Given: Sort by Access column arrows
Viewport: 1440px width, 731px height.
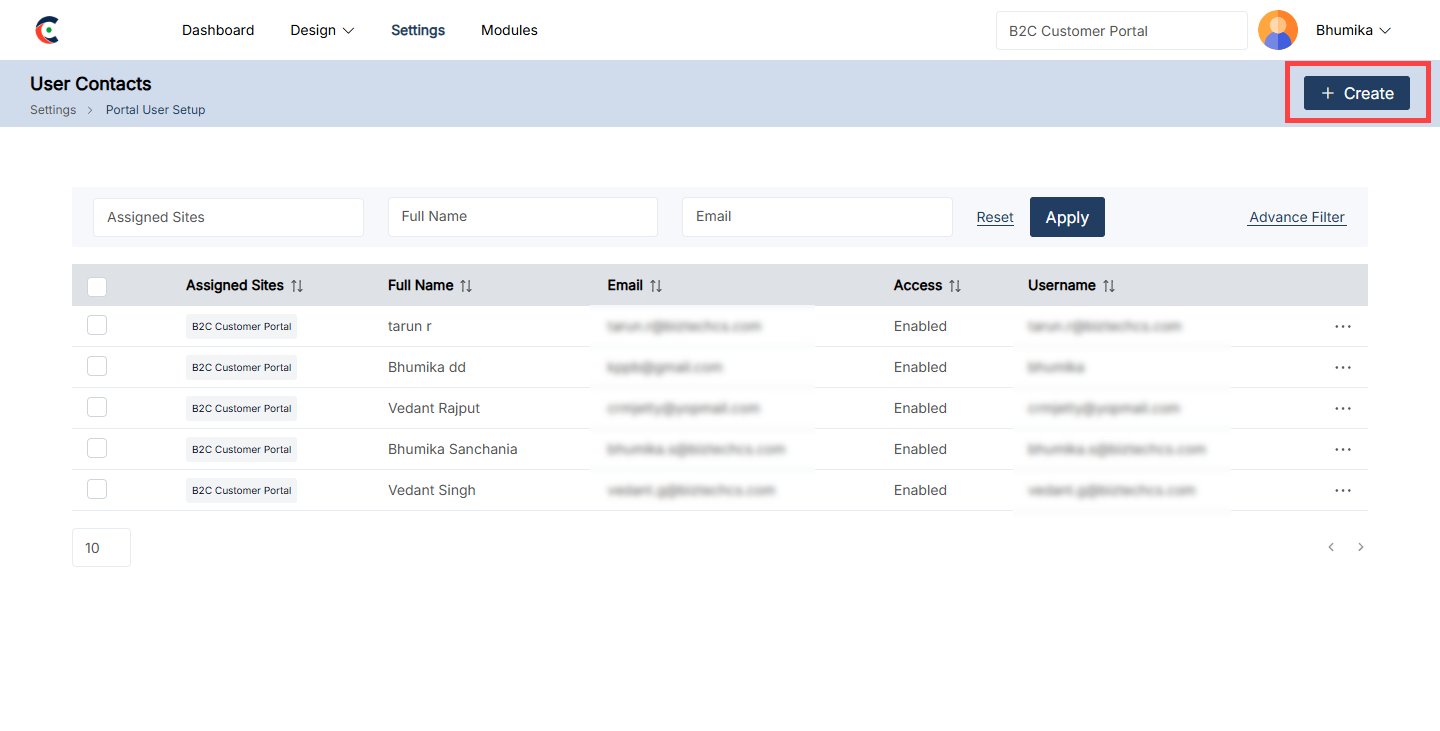Looking at the screenshot, I should click(x=955, y=286).
